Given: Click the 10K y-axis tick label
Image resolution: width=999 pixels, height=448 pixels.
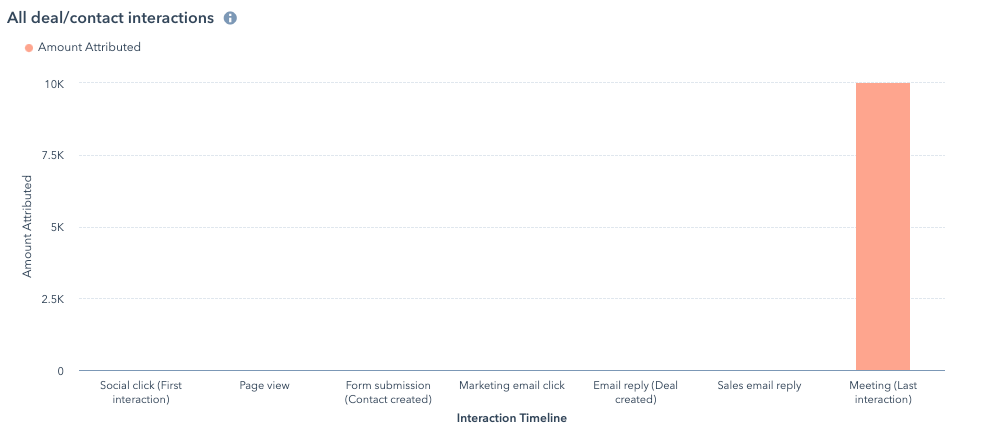Looking at the screenshot, I should (x=54, y=83).
